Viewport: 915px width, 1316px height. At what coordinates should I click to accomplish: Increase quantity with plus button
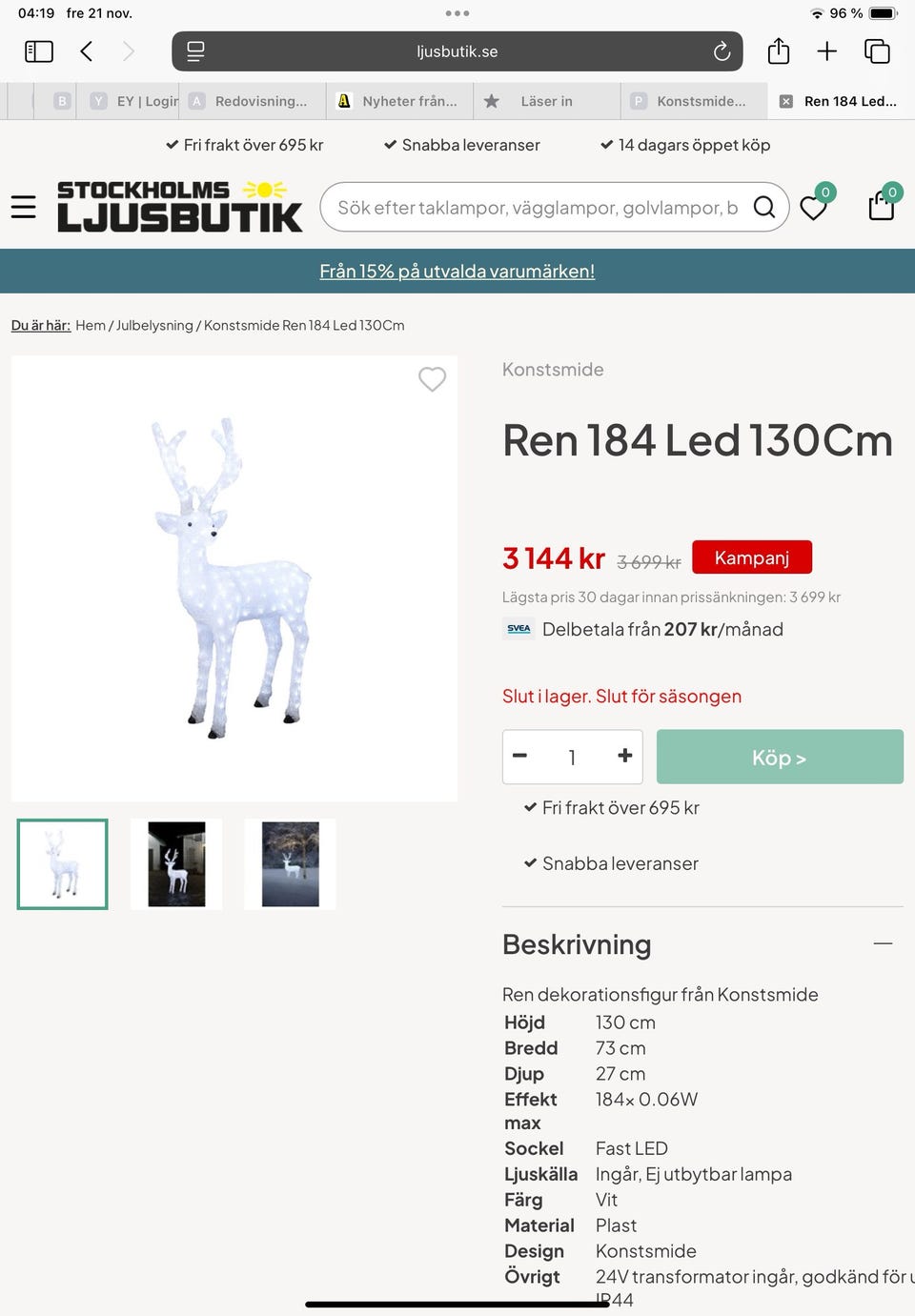coord(625,756)
